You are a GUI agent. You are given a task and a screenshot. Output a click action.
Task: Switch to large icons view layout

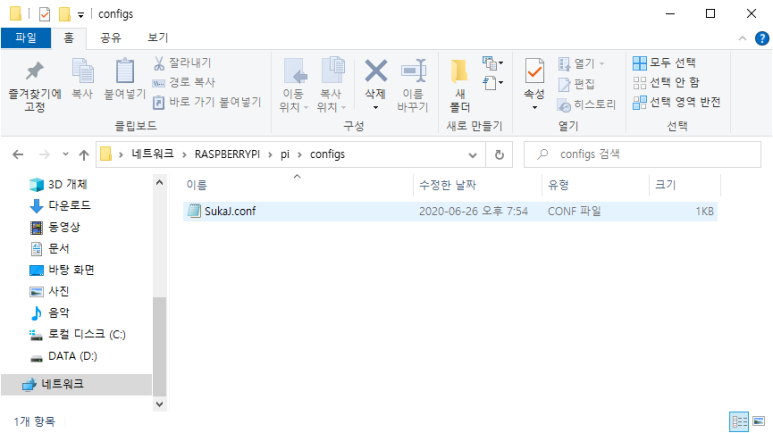(759, 421)
